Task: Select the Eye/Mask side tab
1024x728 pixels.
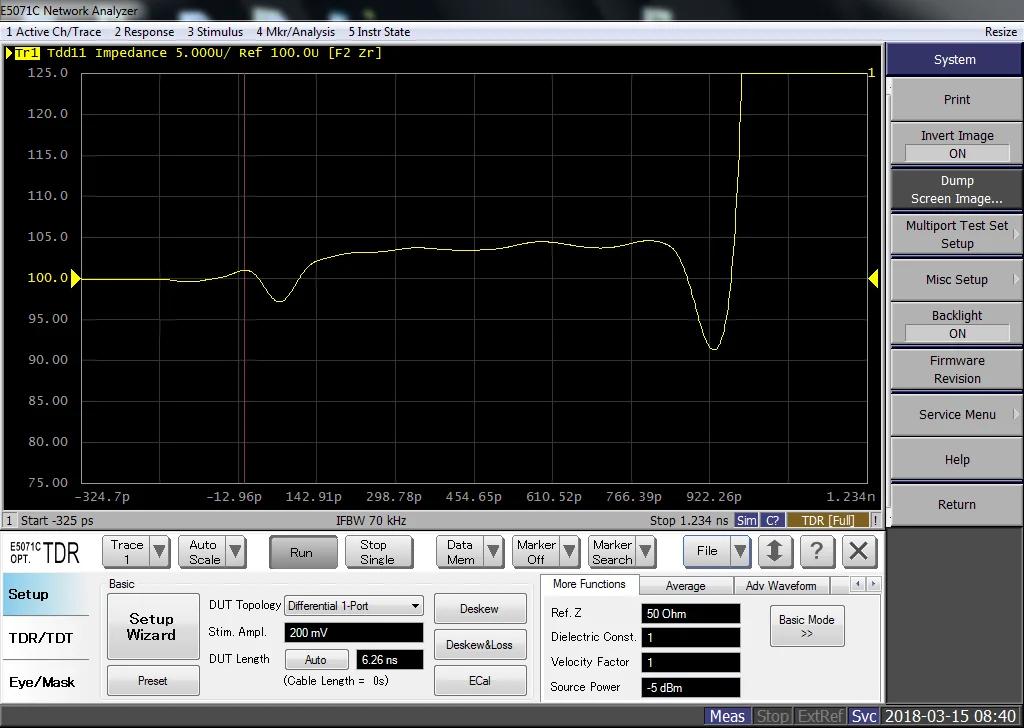Action: [45, 682]
